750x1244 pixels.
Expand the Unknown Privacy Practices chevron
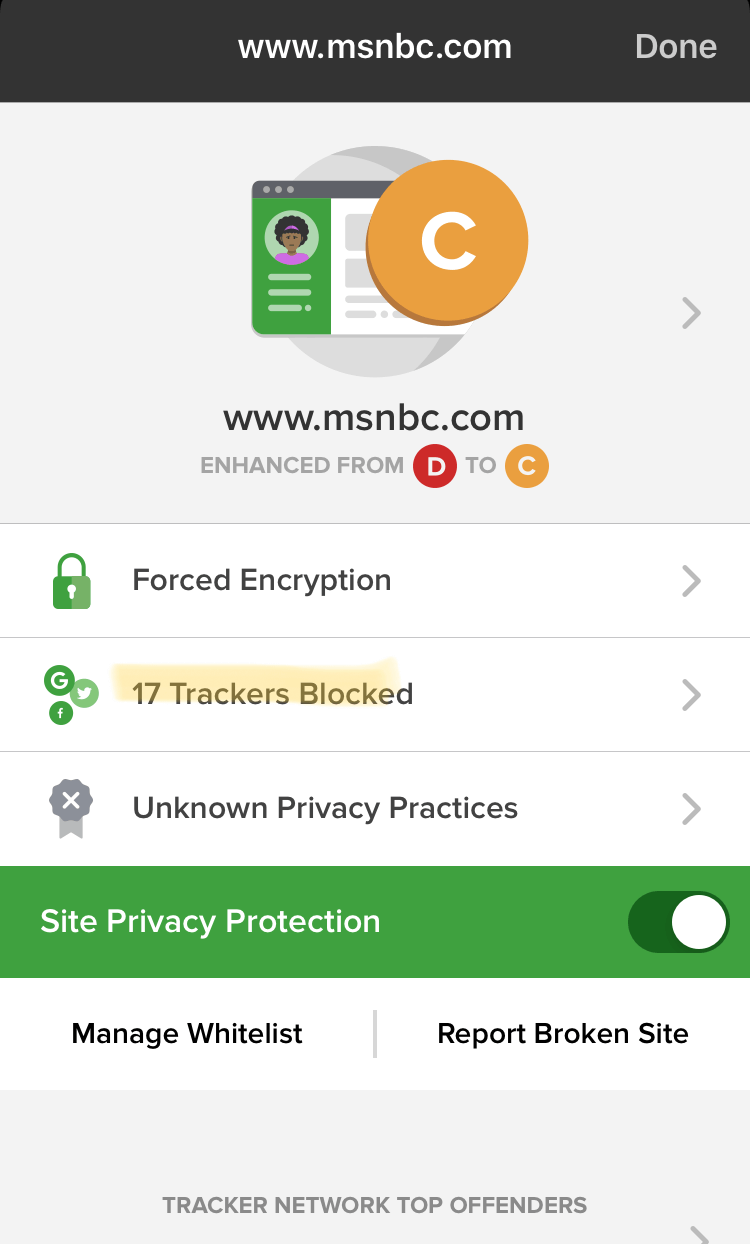point(691,808)
